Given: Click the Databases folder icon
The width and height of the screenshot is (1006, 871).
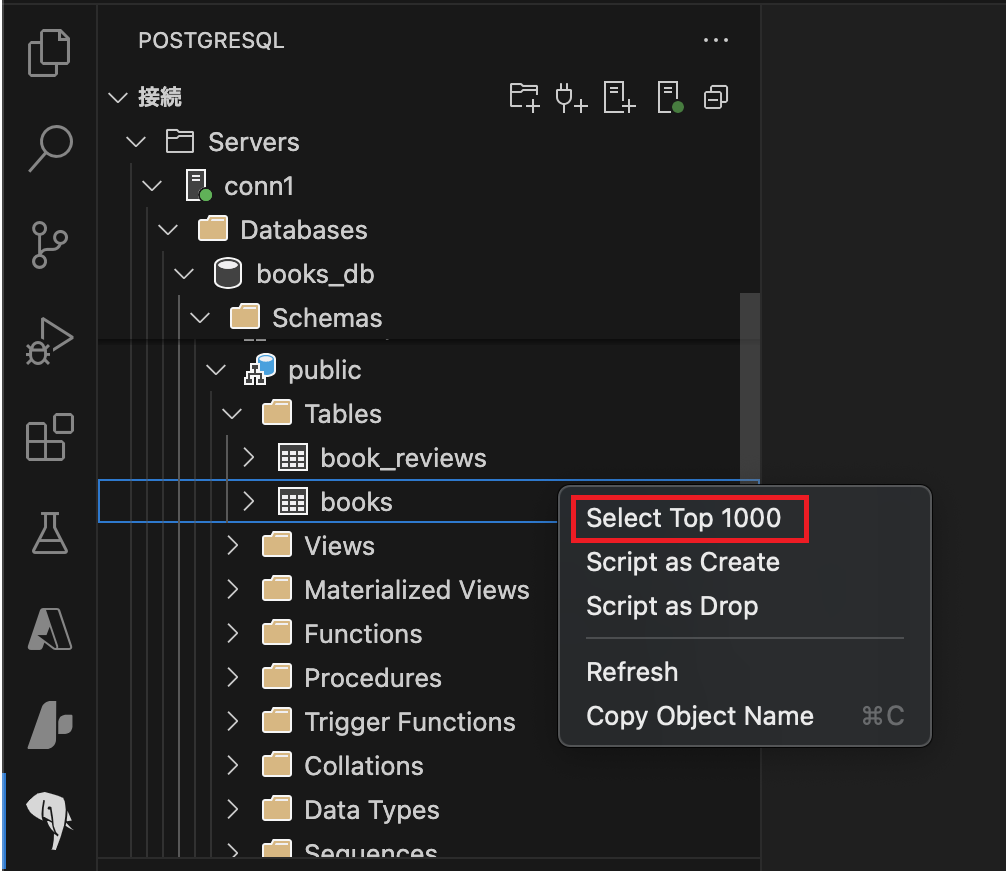Looking at the screenshot, I should click(212, 229).
